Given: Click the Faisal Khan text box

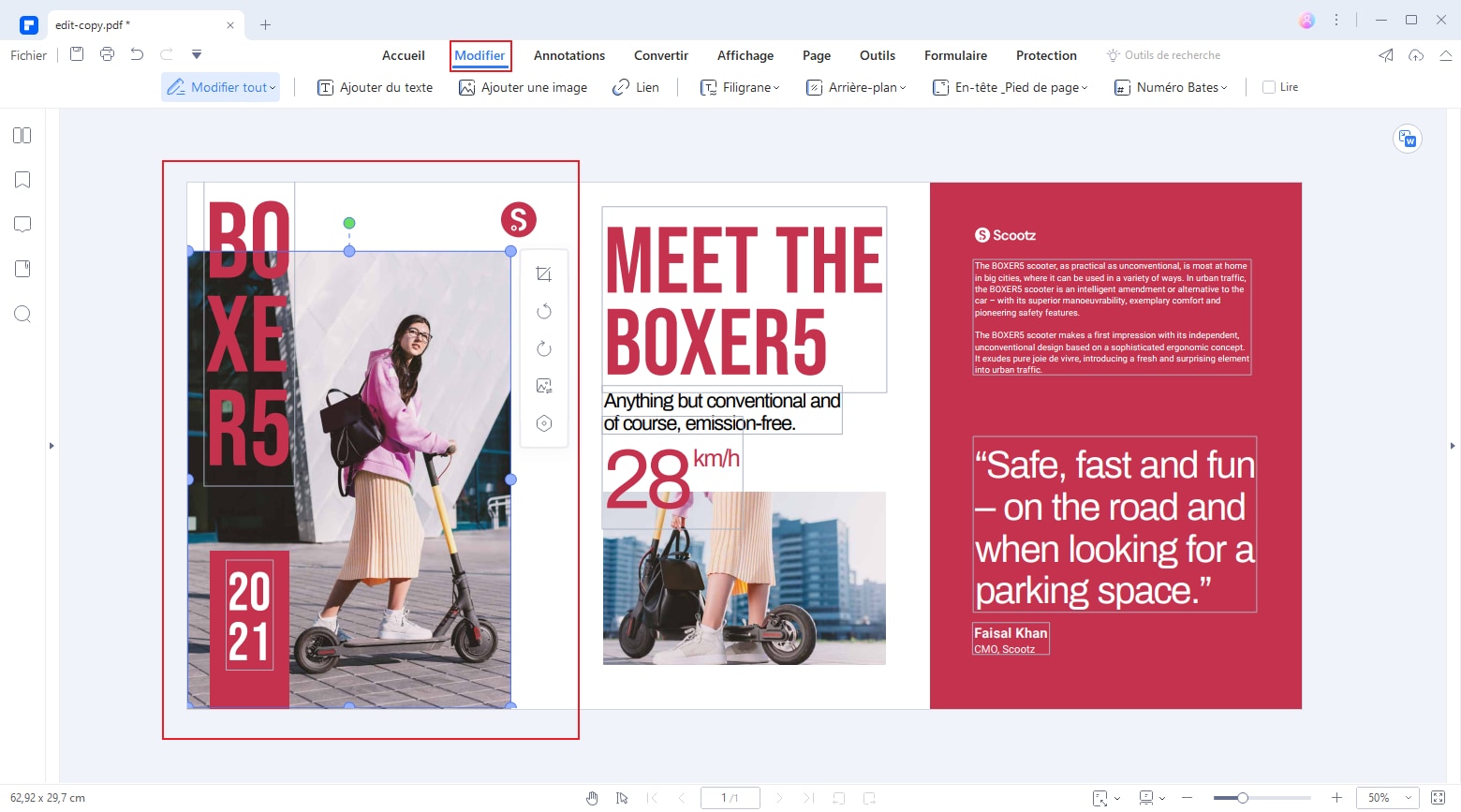Looking at the screenshot, I should tap(1011, 638).
